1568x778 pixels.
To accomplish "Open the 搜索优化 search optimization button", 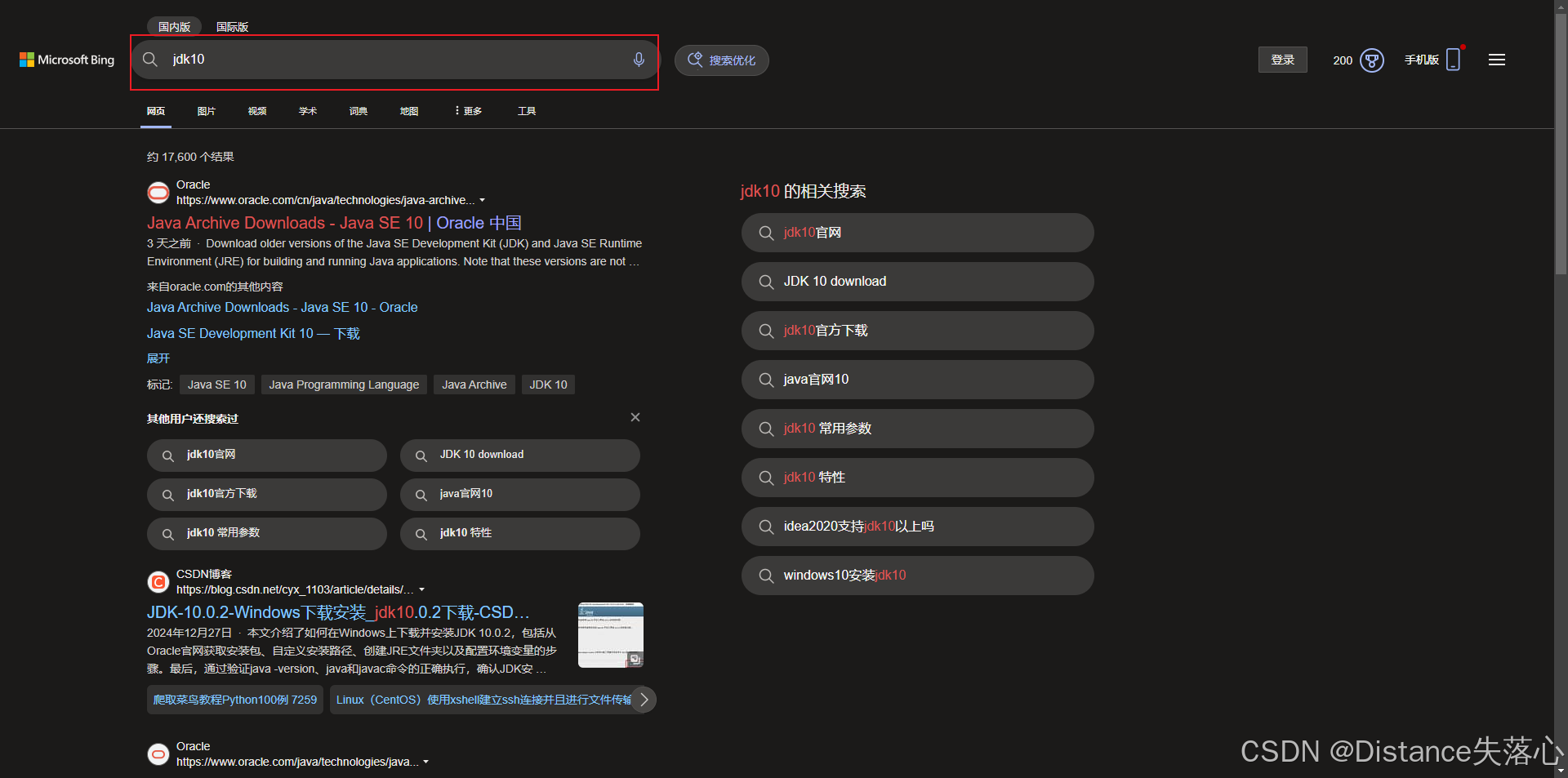I will (721, 60).
